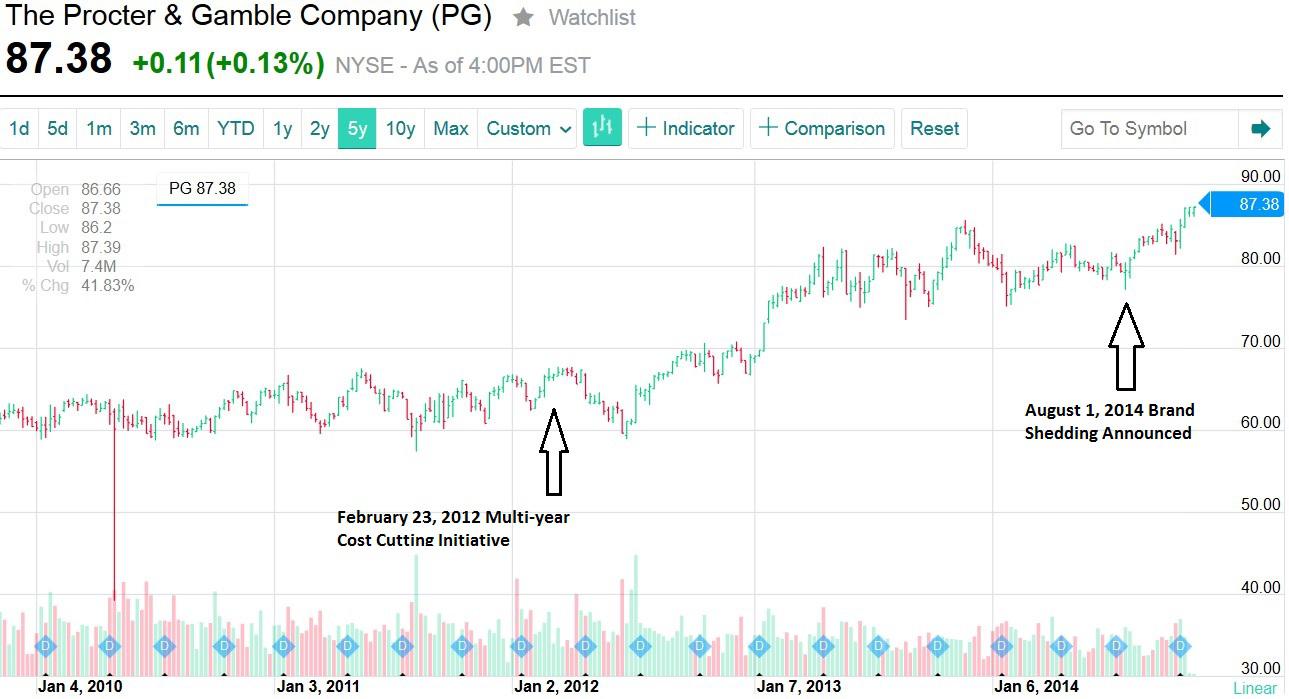
Task: Click inside the Go To Symbol field
Action: tap(1140, 128)
